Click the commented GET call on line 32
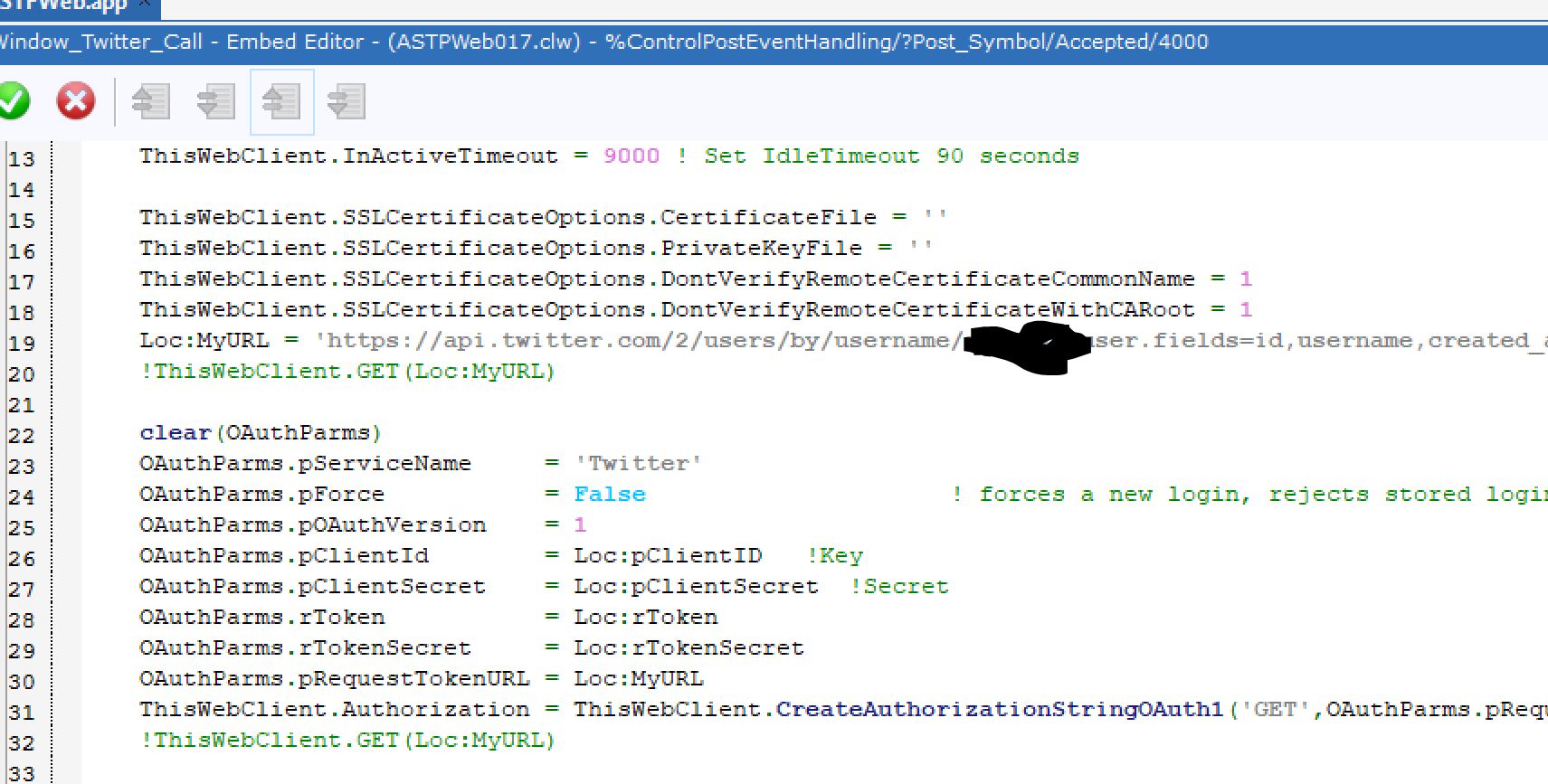Image resolution: width=1548 pixels, height=784 pixels. click(347, 740)
